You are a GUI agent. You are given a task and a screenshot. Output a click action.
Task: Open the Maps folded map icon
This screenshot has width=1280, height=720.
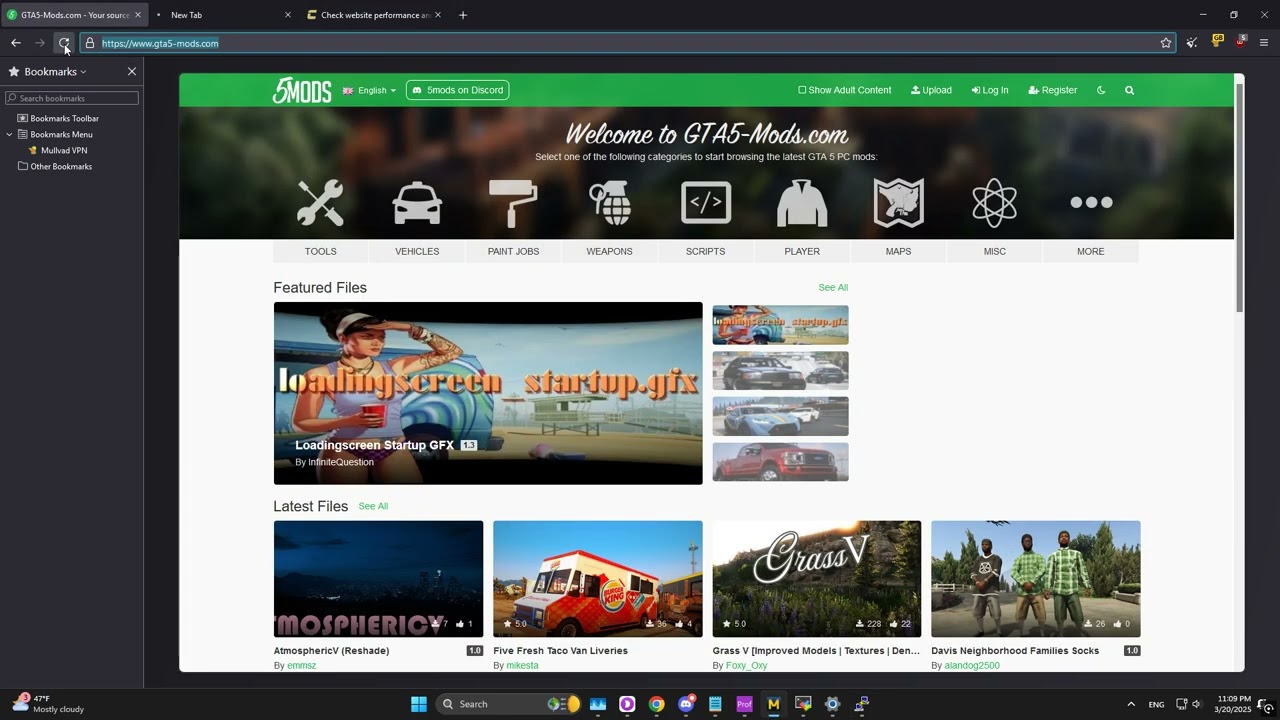(x=898, y=203)
